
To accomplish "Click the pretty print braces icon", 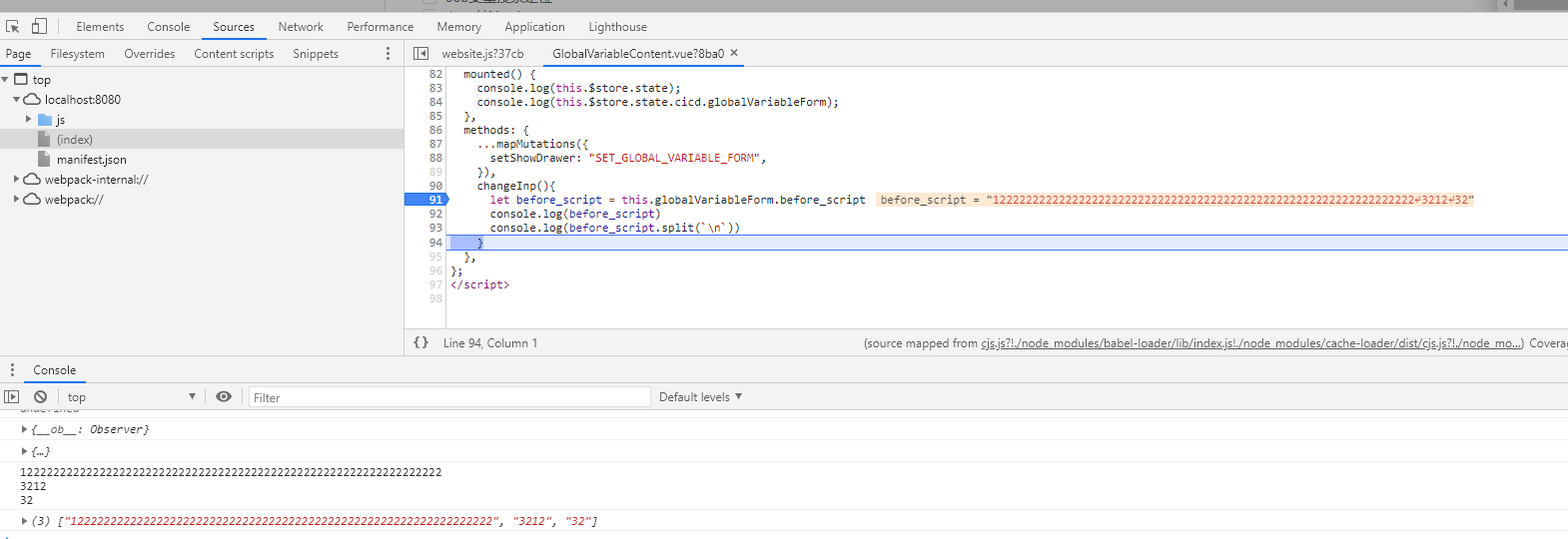I will click(x=421, y=342).
